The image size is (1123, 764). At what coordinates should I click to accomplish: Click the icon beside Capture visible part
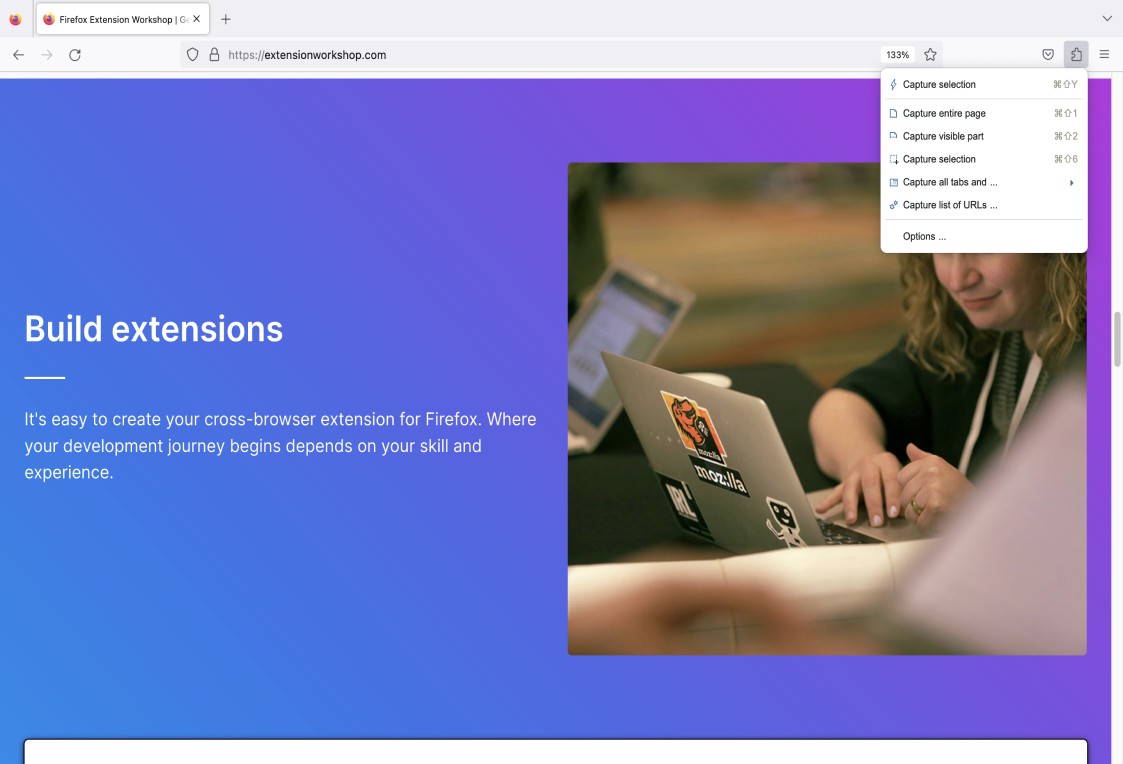click(893, 135)
